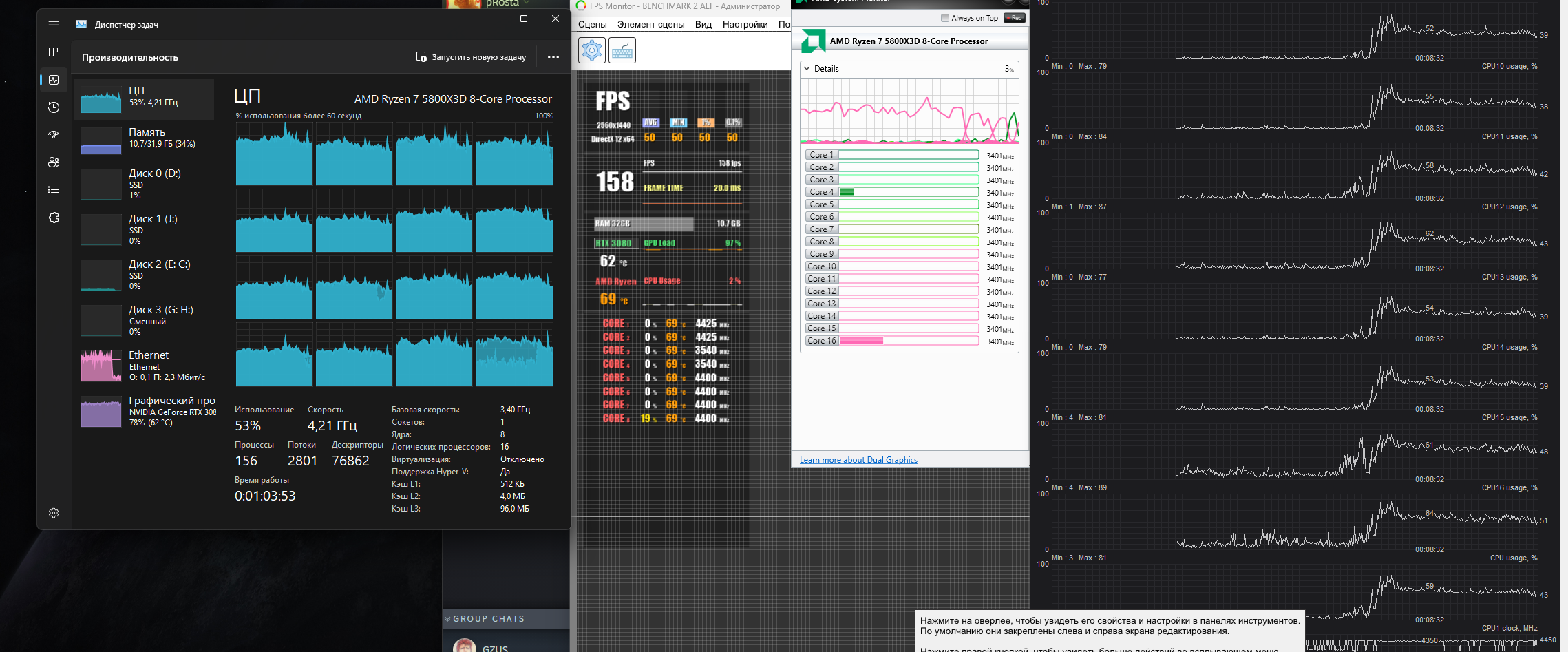Viewport: 1568px width, 652px height.
Task: Click Core 16 usage bar in AMD monitor
Action: click(x=909, y=341)
